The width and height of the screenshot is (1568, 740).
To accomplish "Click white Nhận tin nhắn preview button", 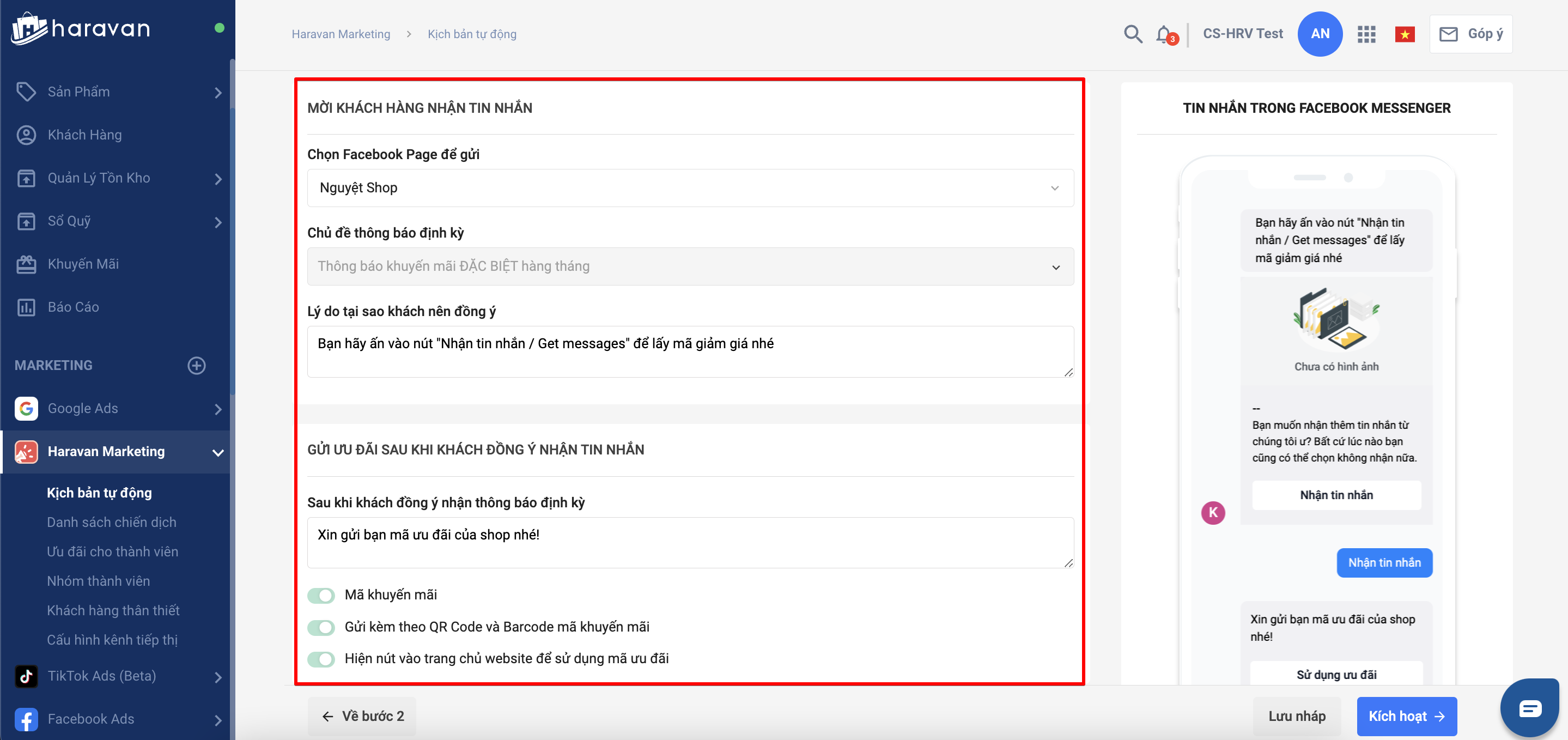I will pyautogui.click(x=1336, y=495).
